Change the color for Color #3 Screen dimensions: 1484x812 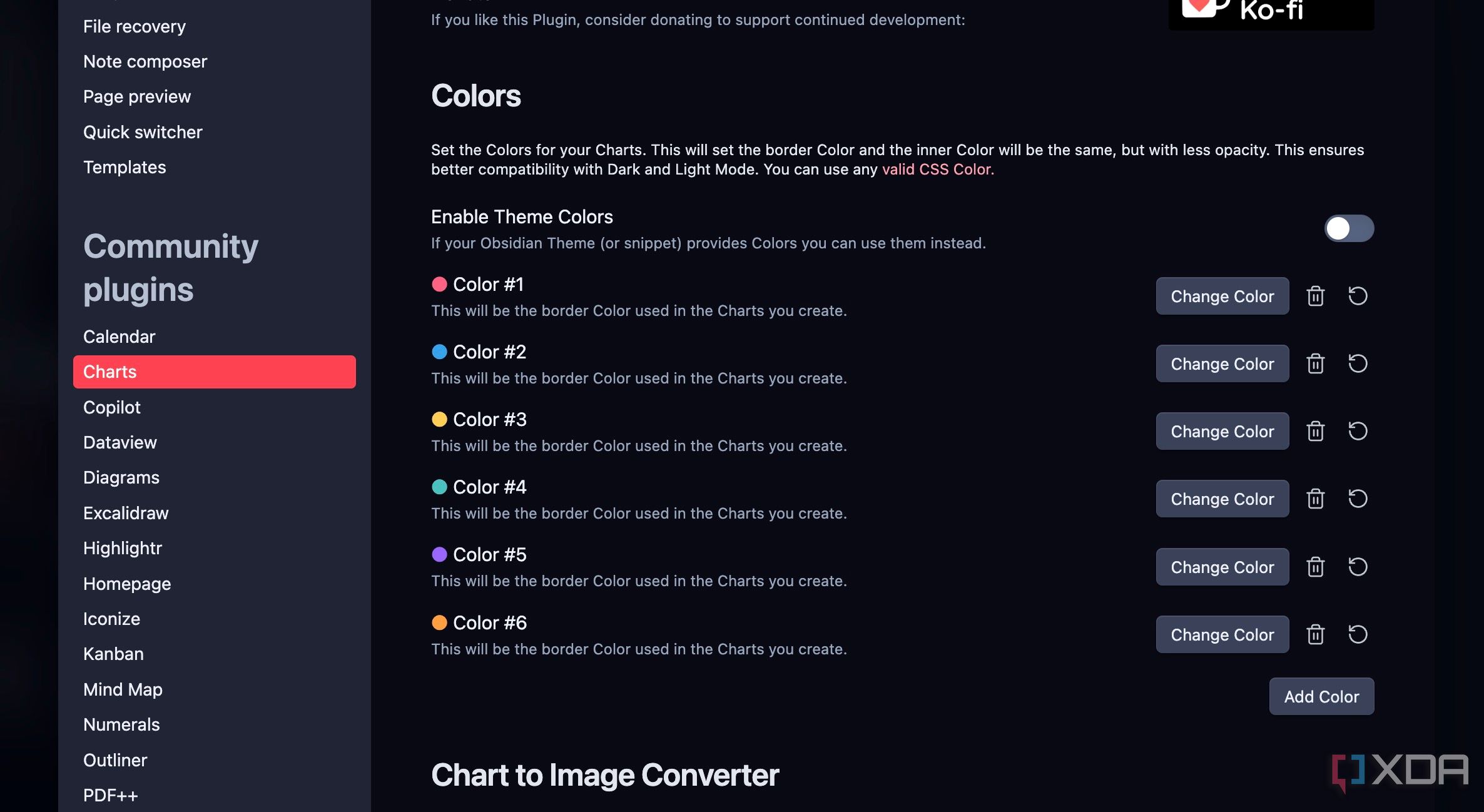pyautogui.click(x=1222, y=431)
